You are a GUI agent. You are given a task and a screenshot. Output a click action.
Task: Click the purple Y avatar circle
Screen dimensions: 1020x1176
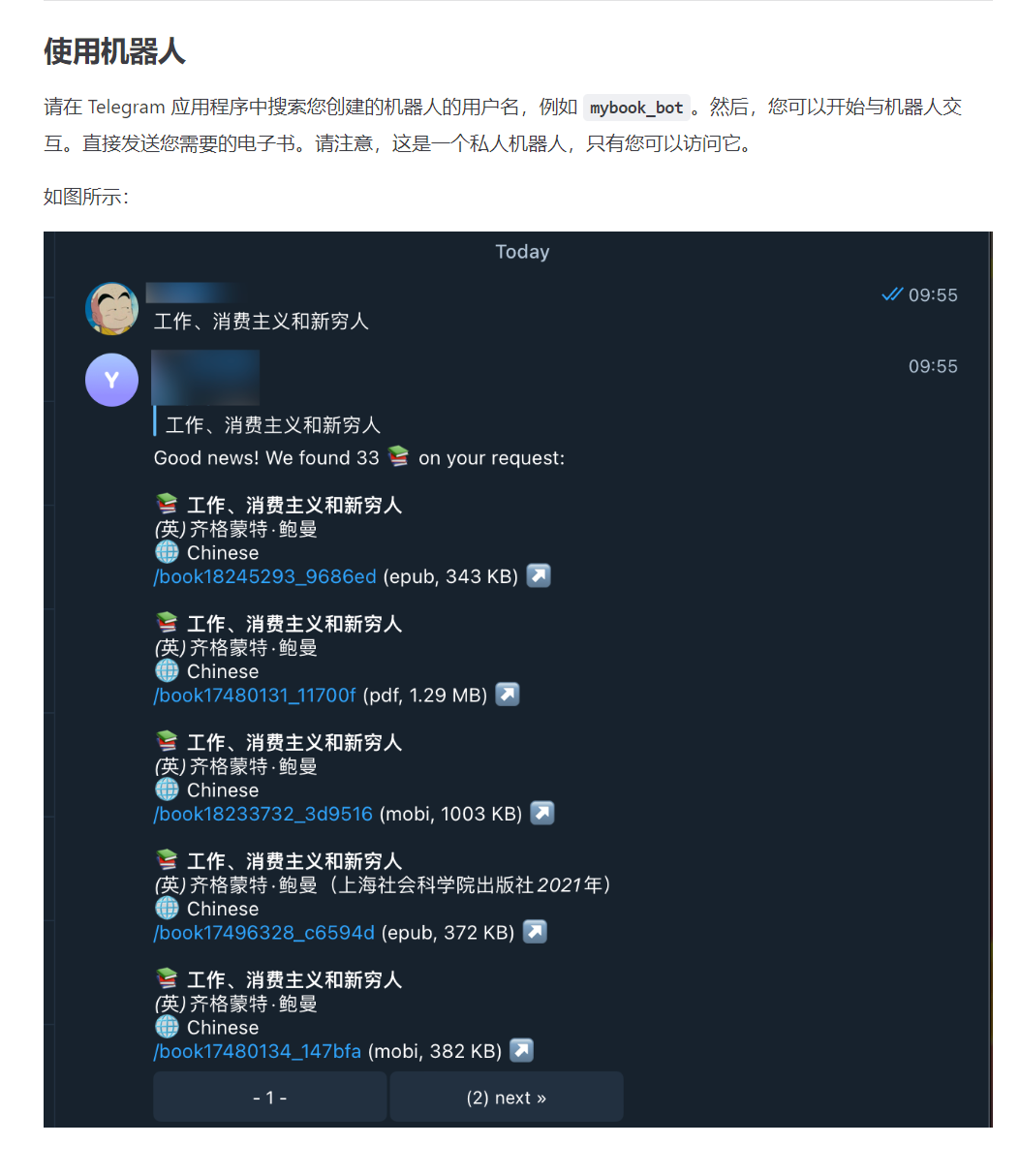pos(112,380)
